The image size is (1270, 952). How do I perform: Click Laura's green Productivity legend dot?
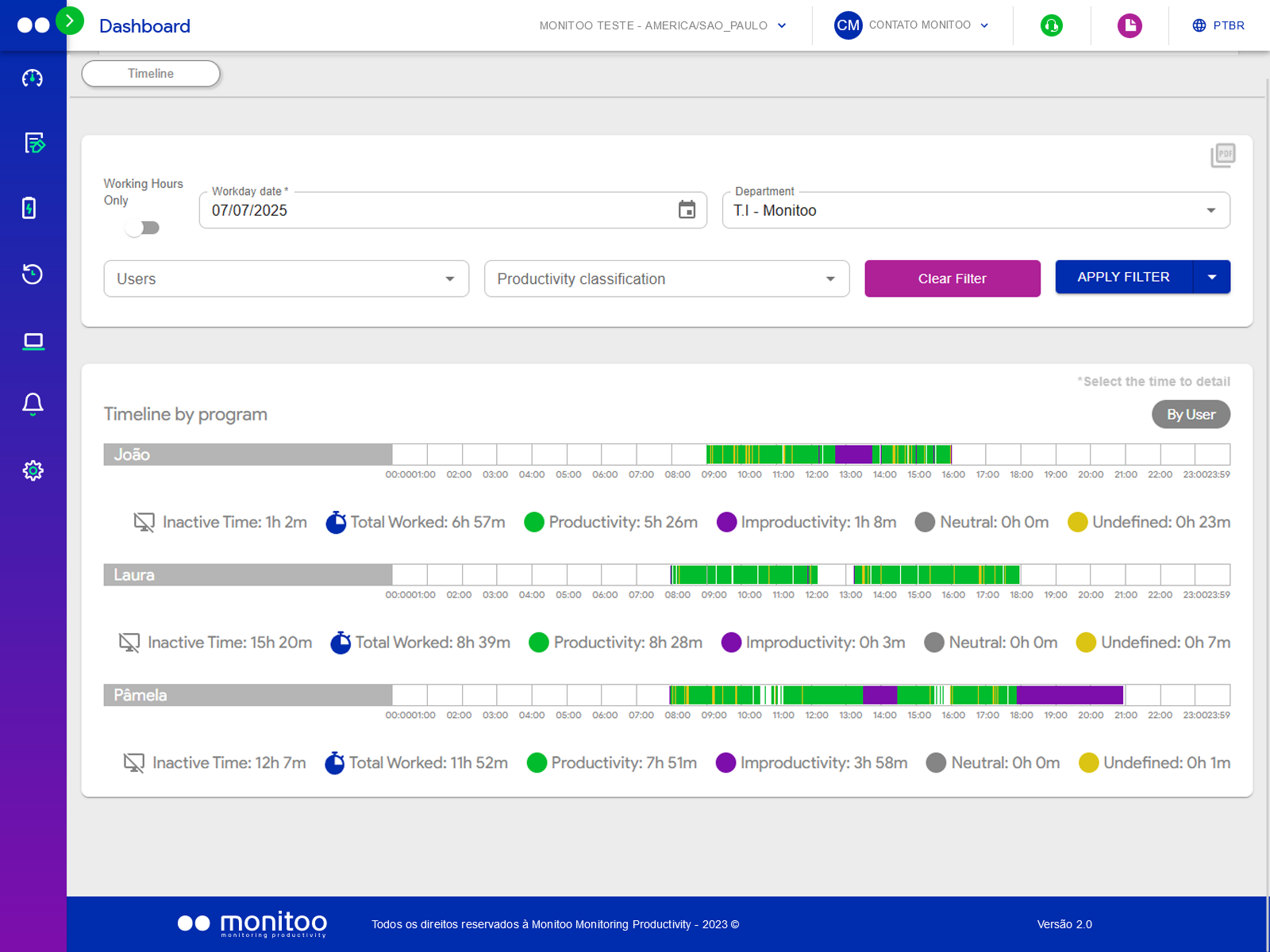point(539,643)
